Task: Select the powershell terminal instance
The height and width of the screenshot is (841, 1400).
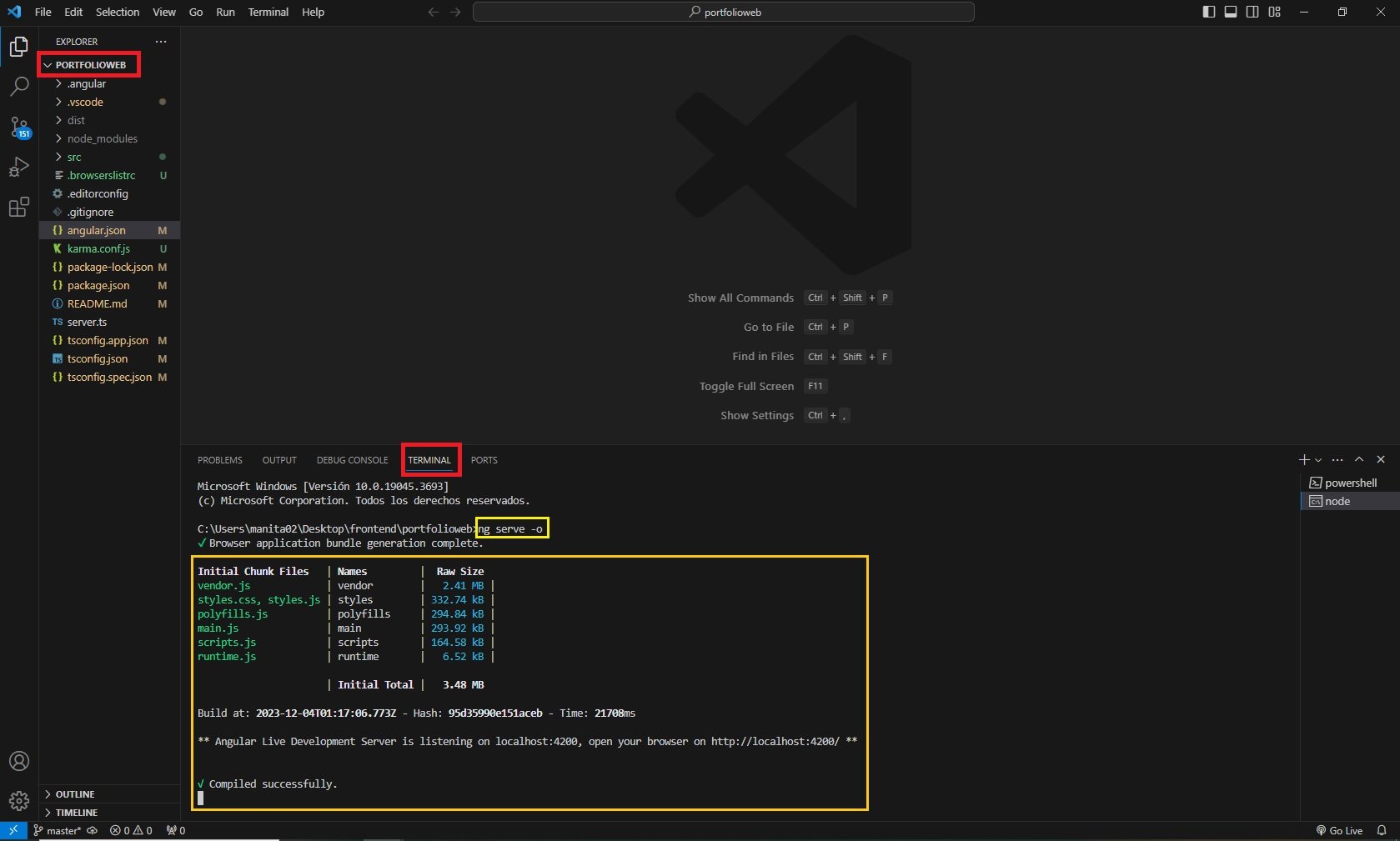Action: tap(1350, 483)
